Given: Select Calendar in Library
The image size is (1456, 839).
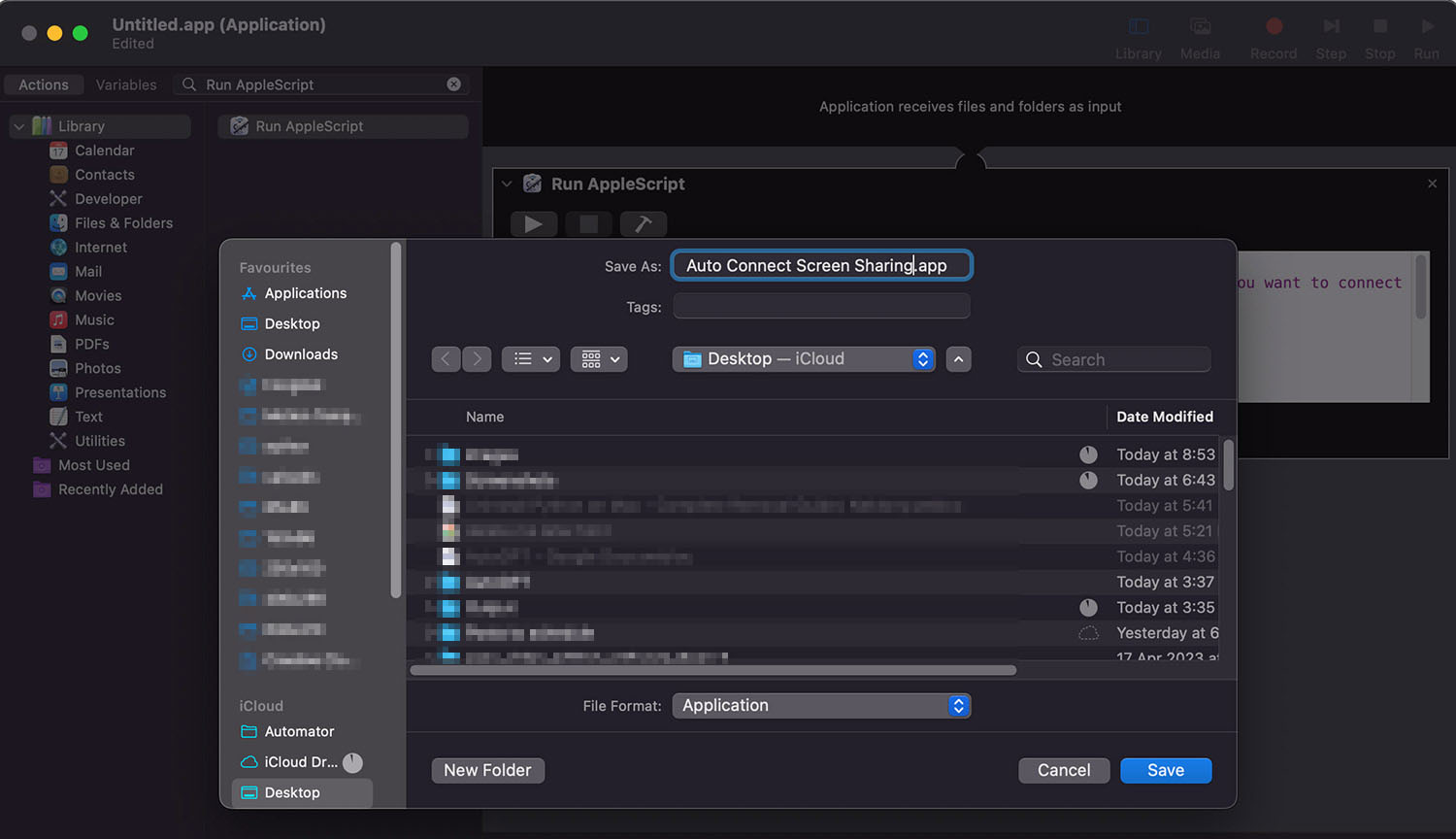Looking at the screenshot, I should click(x=104, y=151).
